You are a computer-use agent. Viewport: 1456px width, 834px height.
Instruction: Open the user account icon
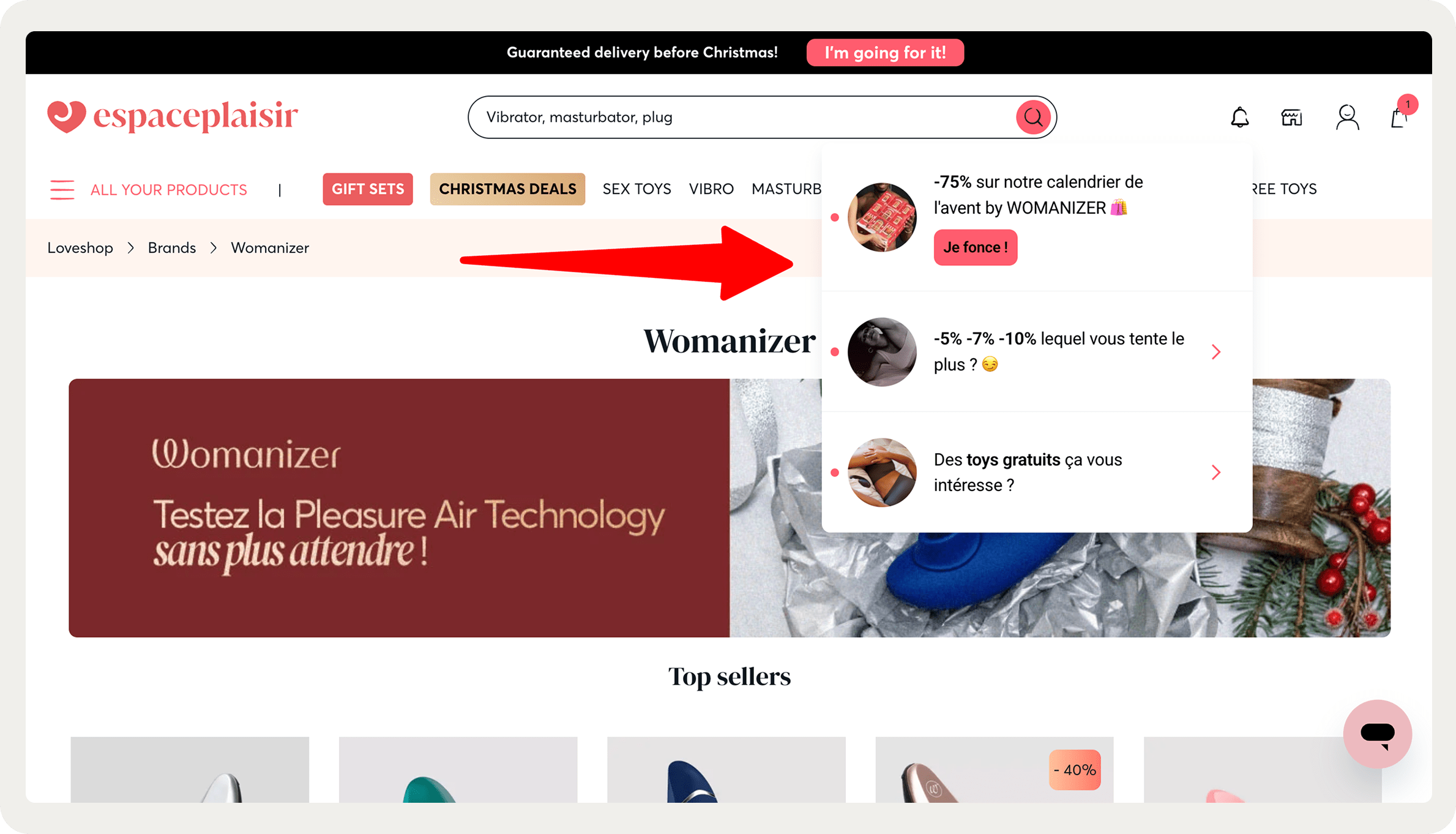1347,117
